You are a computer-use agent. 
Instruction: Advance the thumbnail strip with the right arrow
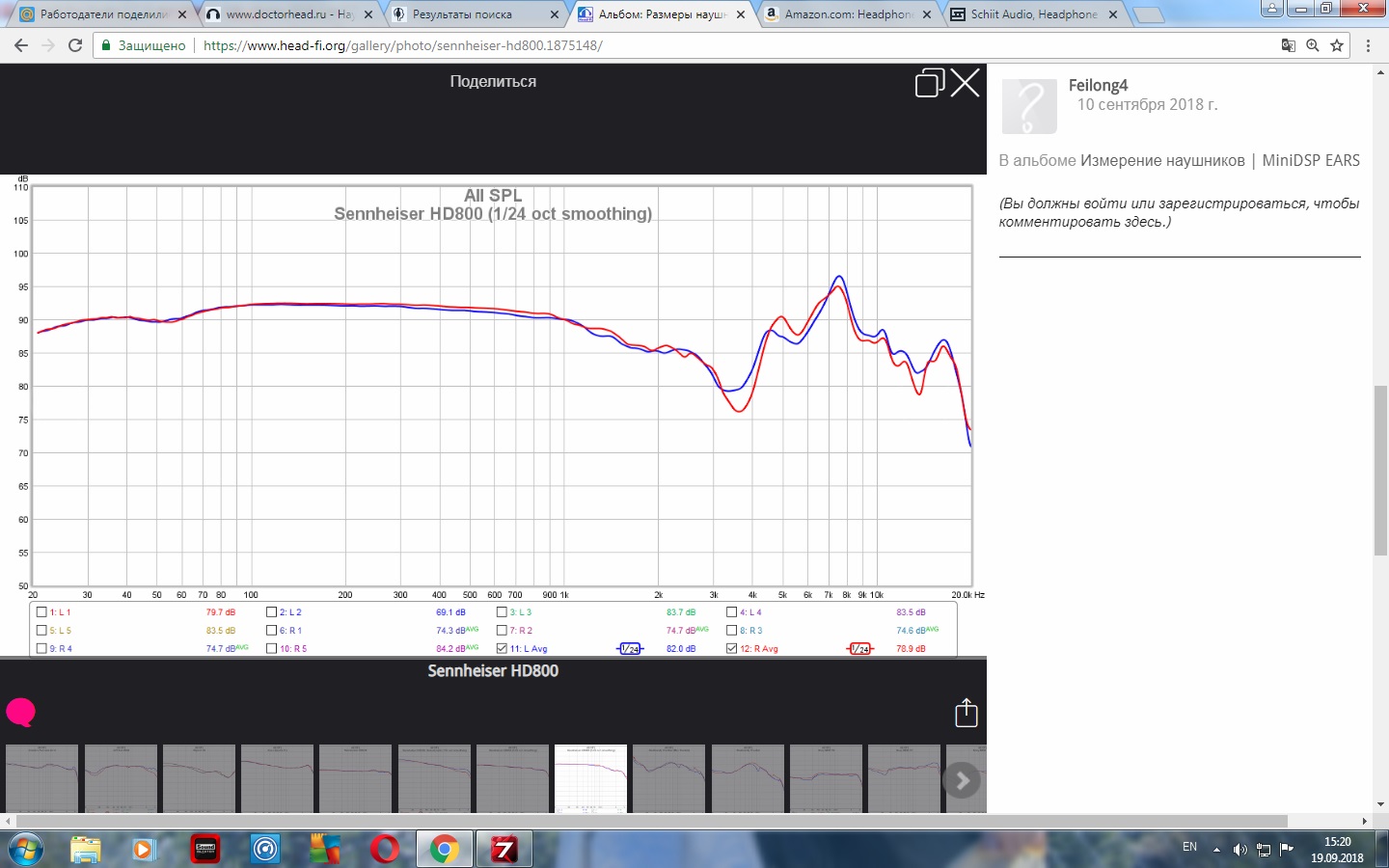pos(962,780)
